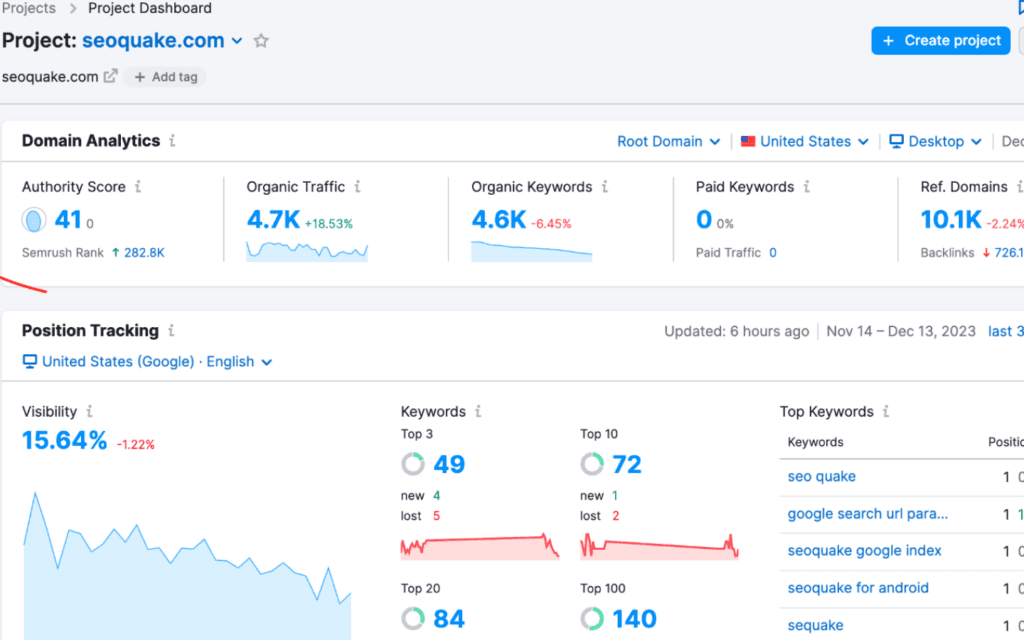1024x640 pixels.
Task: Show Authority Score info tooltip icon
Action: pyautogui.click(x=138, y=187)
